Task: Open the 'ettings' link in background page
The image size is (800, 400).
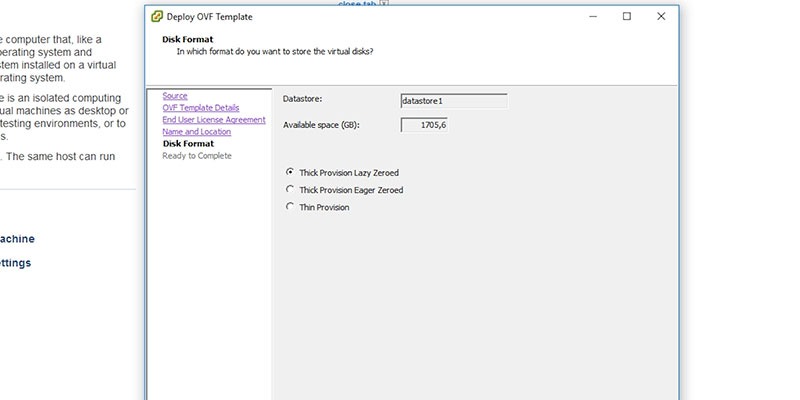Action: tap(15, 263)
